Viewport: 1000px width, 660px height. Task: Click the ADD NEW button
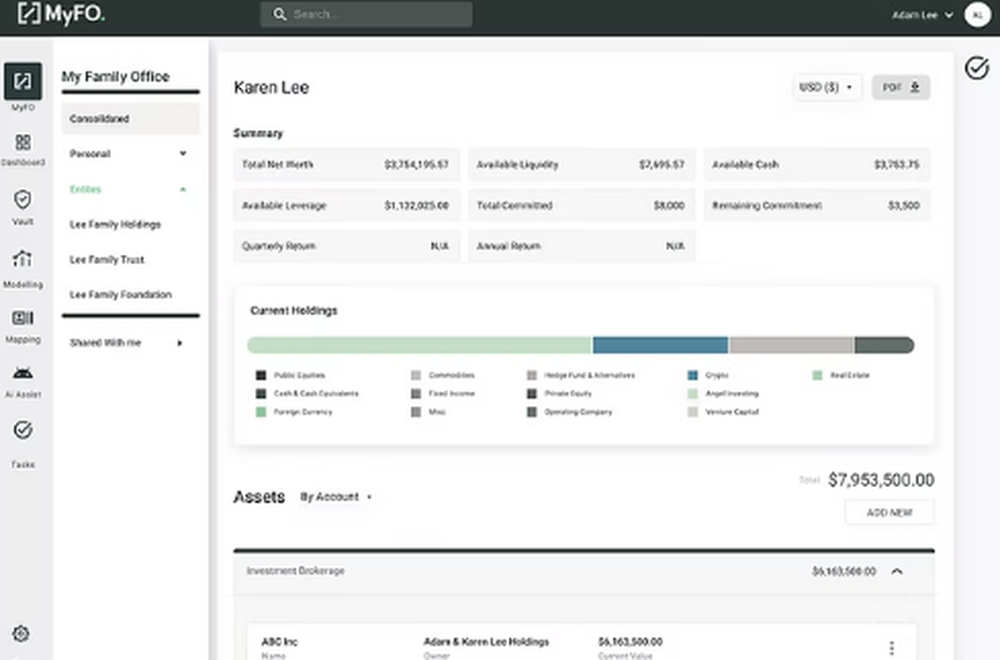[889, 512]
